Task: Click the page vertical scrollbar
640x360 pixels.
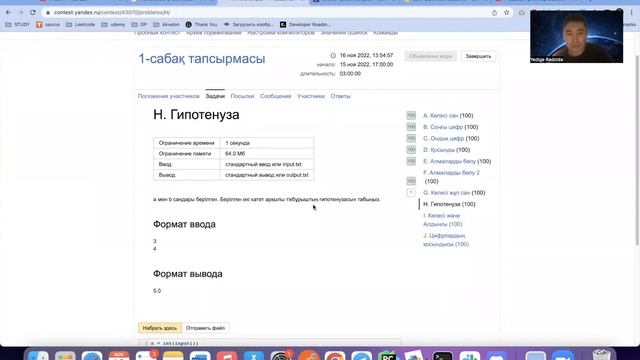Action: 637,151
